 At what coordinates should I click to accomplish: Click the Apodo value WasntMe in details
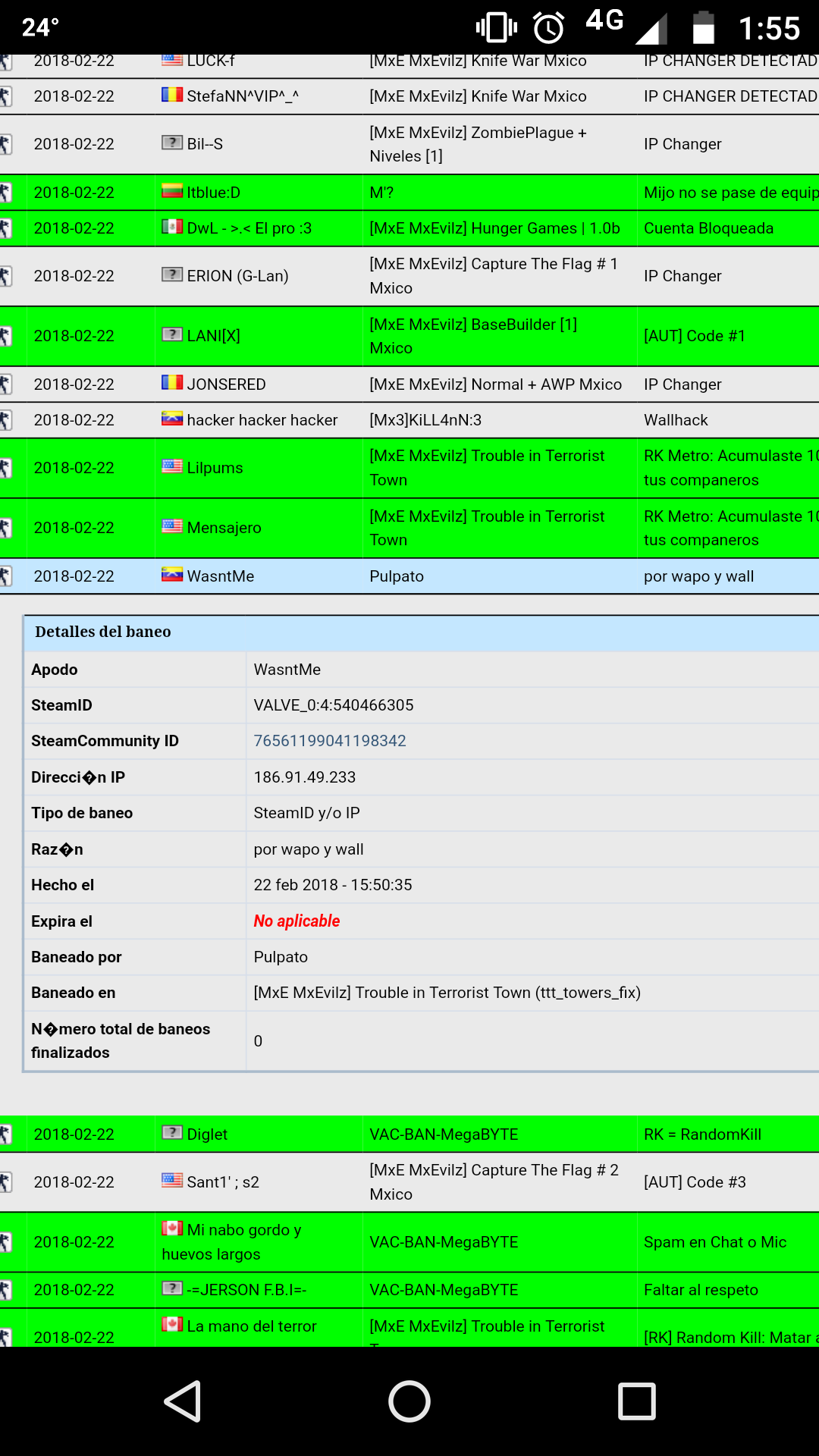[x=287, y=670]
